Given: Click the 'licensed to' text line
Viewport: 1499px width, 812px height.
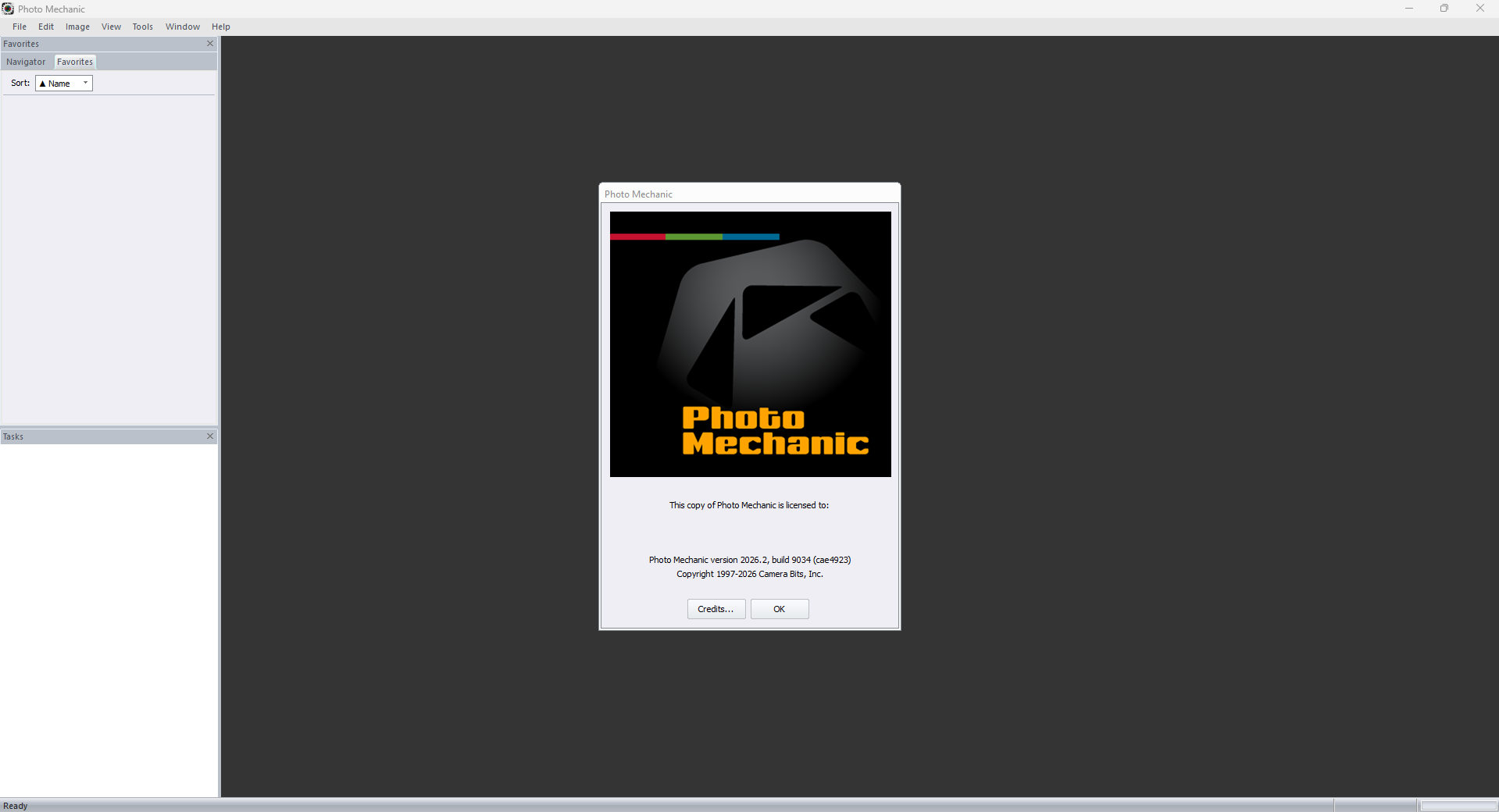Looking at the screenshot, I should point(749,505).
